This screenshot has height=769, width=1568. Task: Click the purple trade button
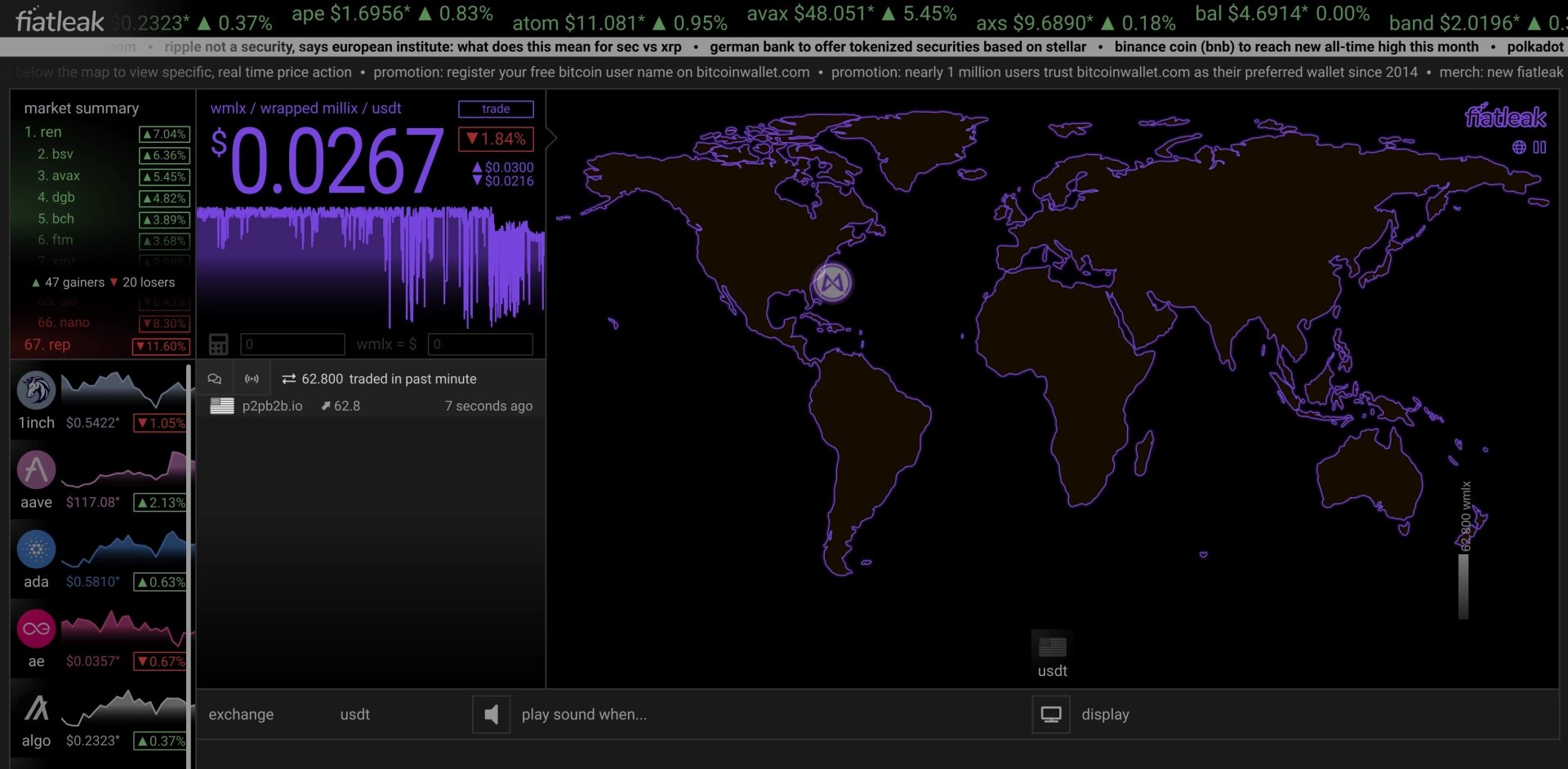(x=496, y=109)
